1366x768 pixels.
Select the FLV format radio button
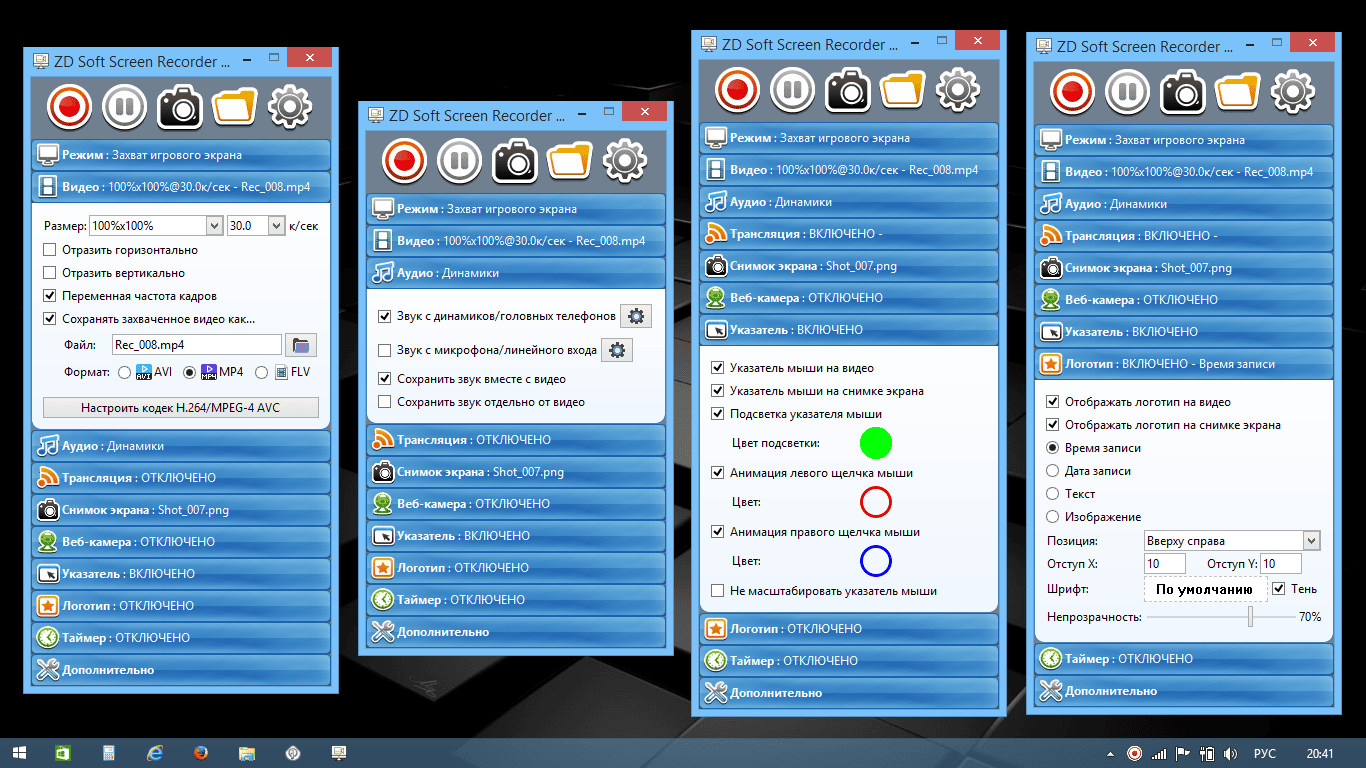click(x=261, y=372)
